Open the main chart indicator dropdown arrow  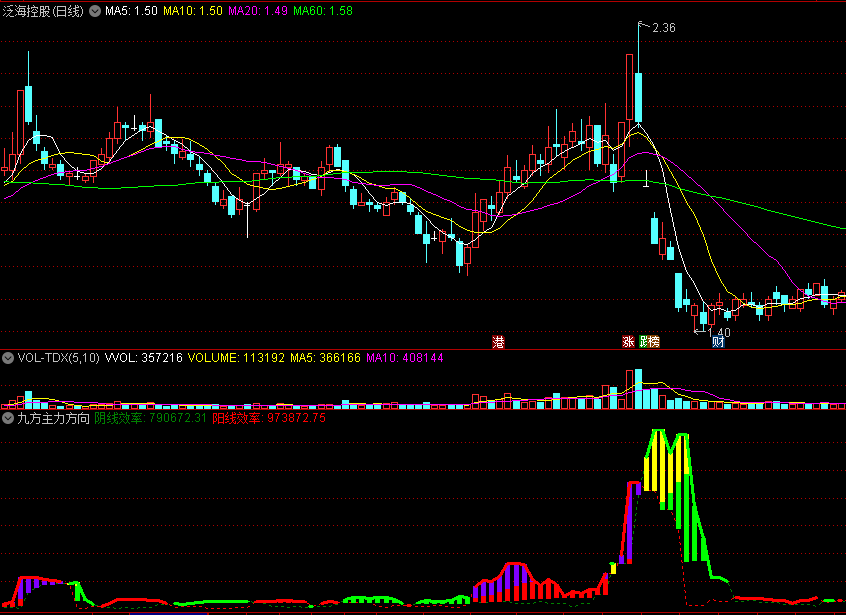pos(95,11)
